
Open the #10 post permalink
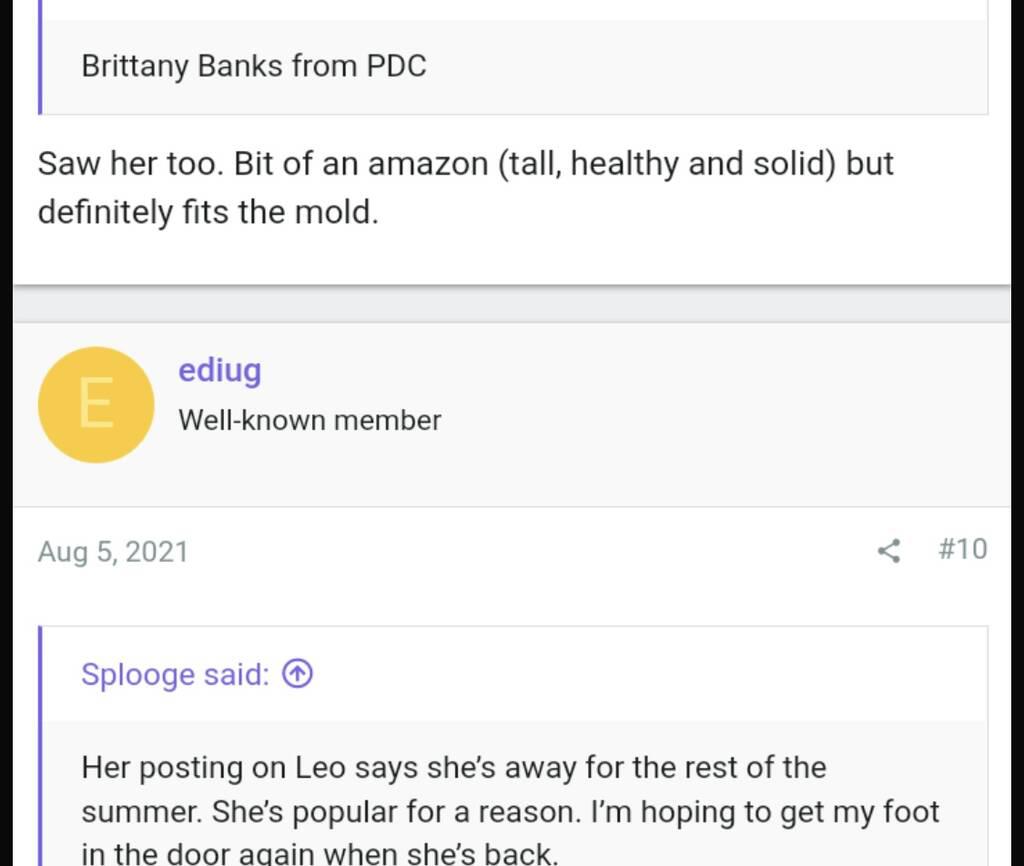(962, 549)
